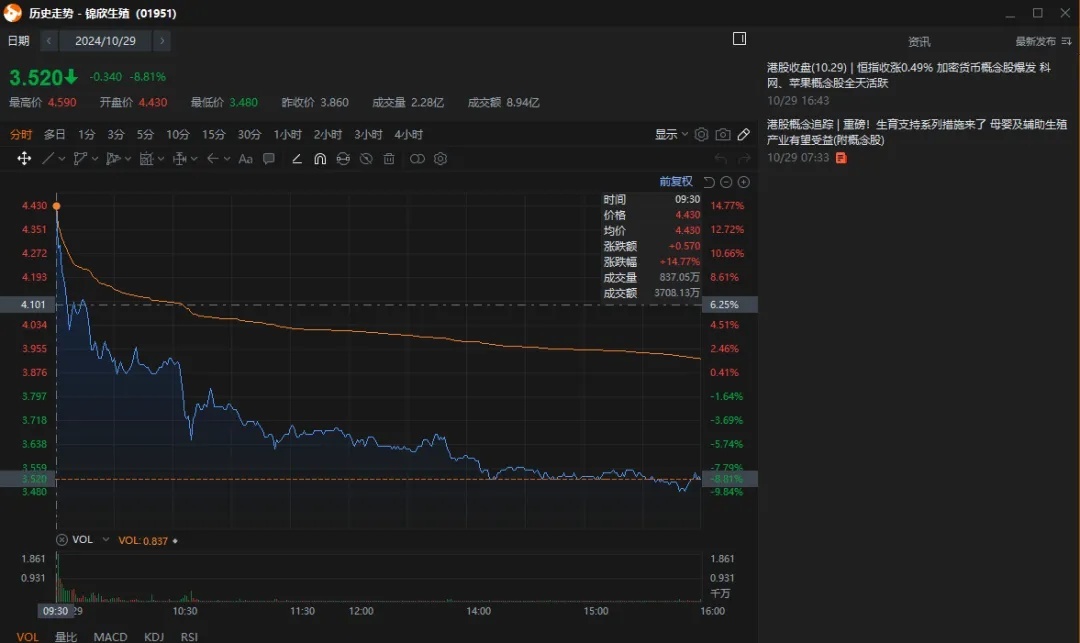The width and height of the screenshot is (1080, 643).
Task: Open the date picker 2024/10/29
Action: [107, 41]
